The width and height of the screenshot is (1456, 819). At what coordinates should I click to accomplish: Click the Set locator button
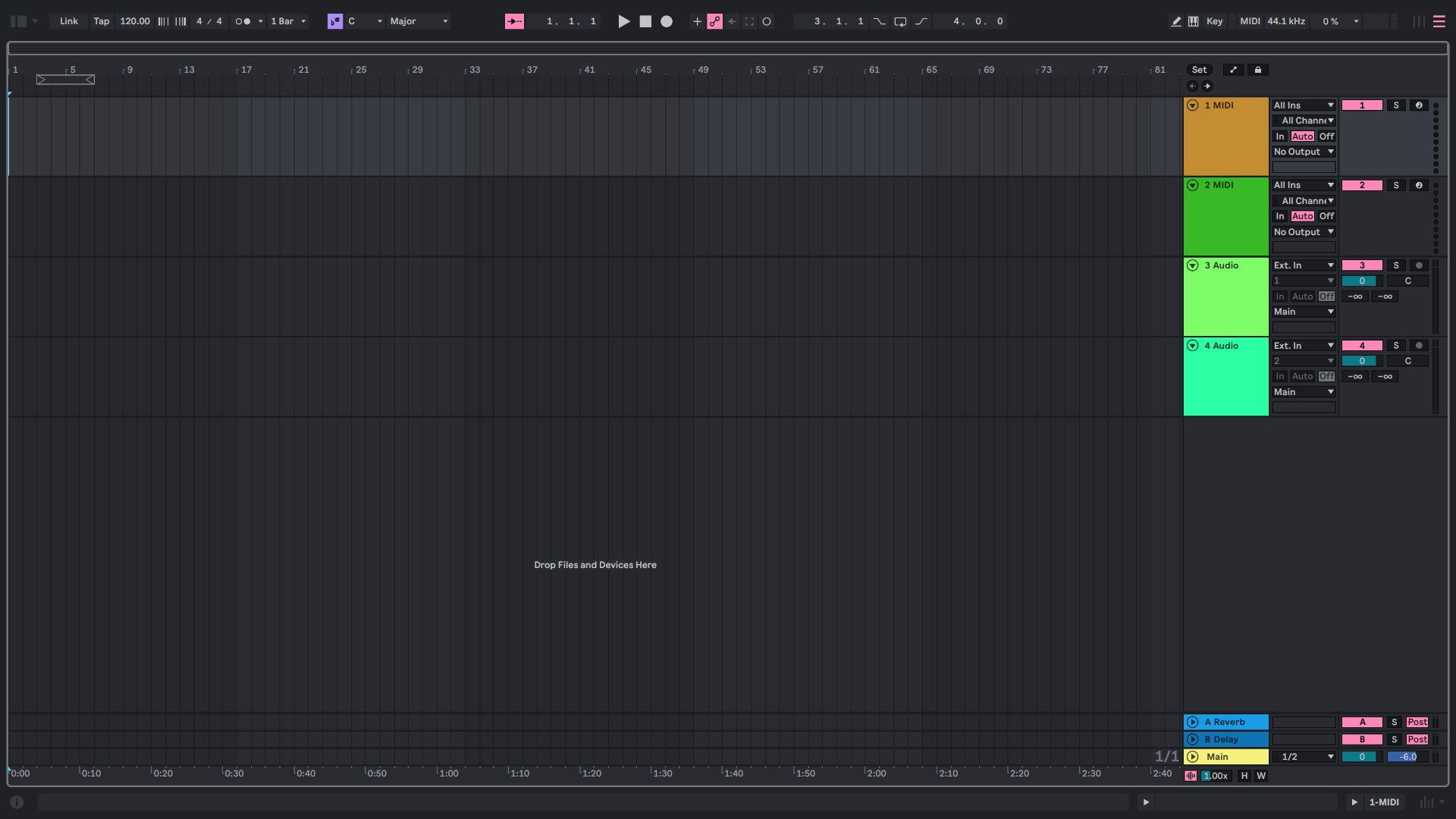tap(1199, 70)
